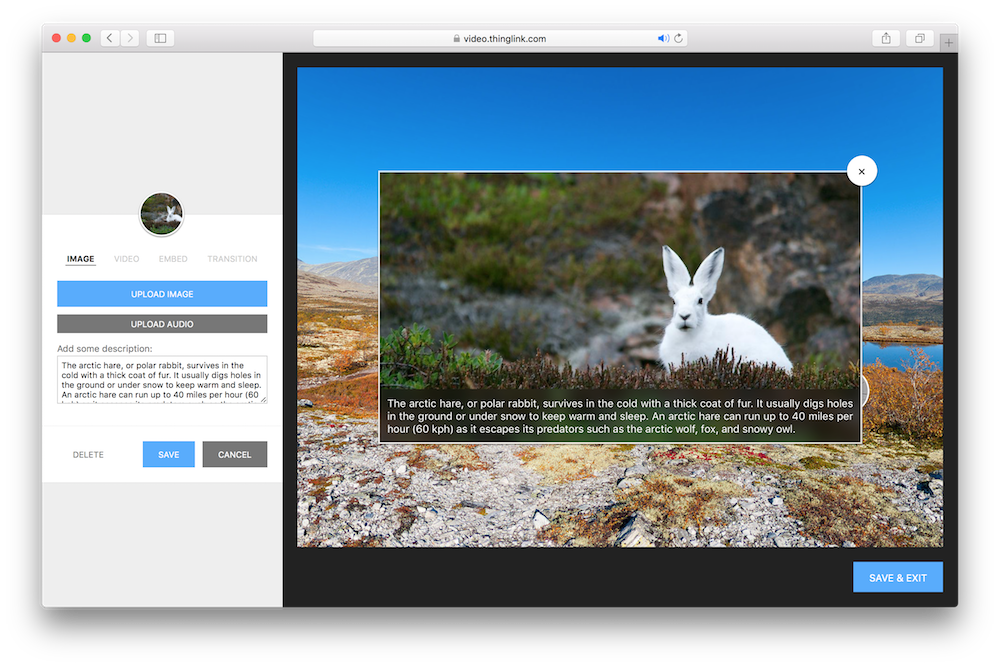Select the IMAGE tab
1000x667 pixels.
click(x=81, y=259)
